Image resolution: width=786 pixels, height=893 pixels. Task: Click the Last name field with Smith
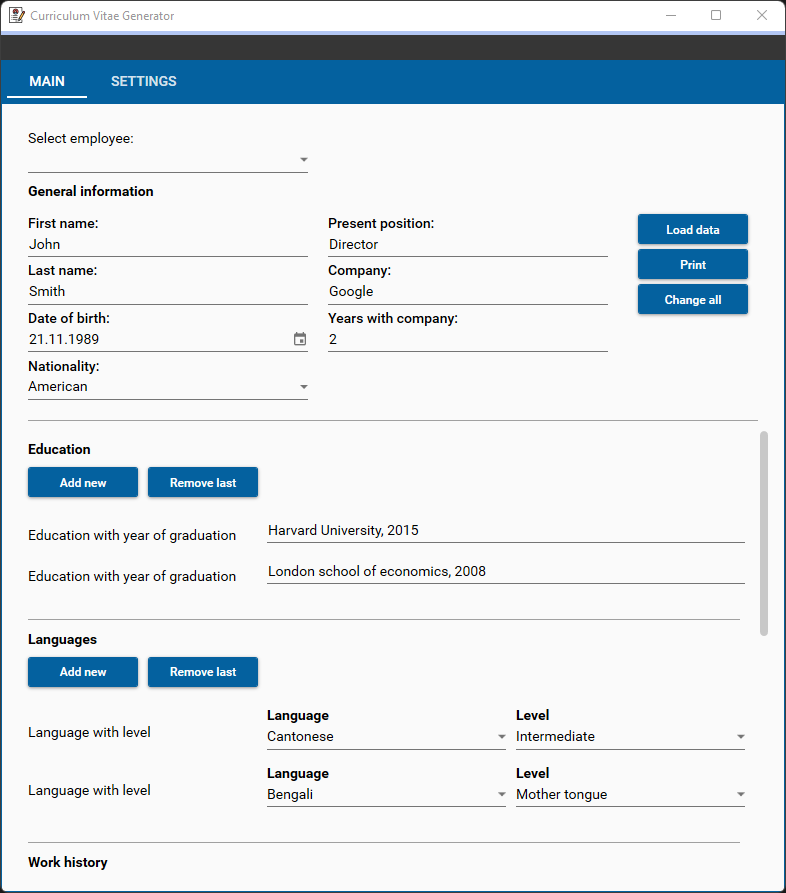point(168,292)
